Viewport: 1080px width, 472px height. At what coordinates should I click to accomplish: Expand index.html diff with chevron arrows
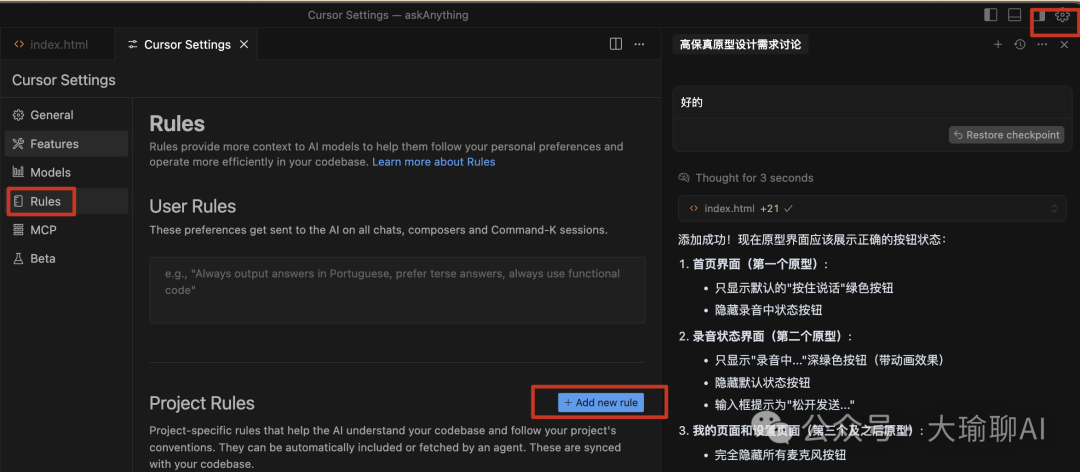pyautogui.click(x=1054, y=208)
